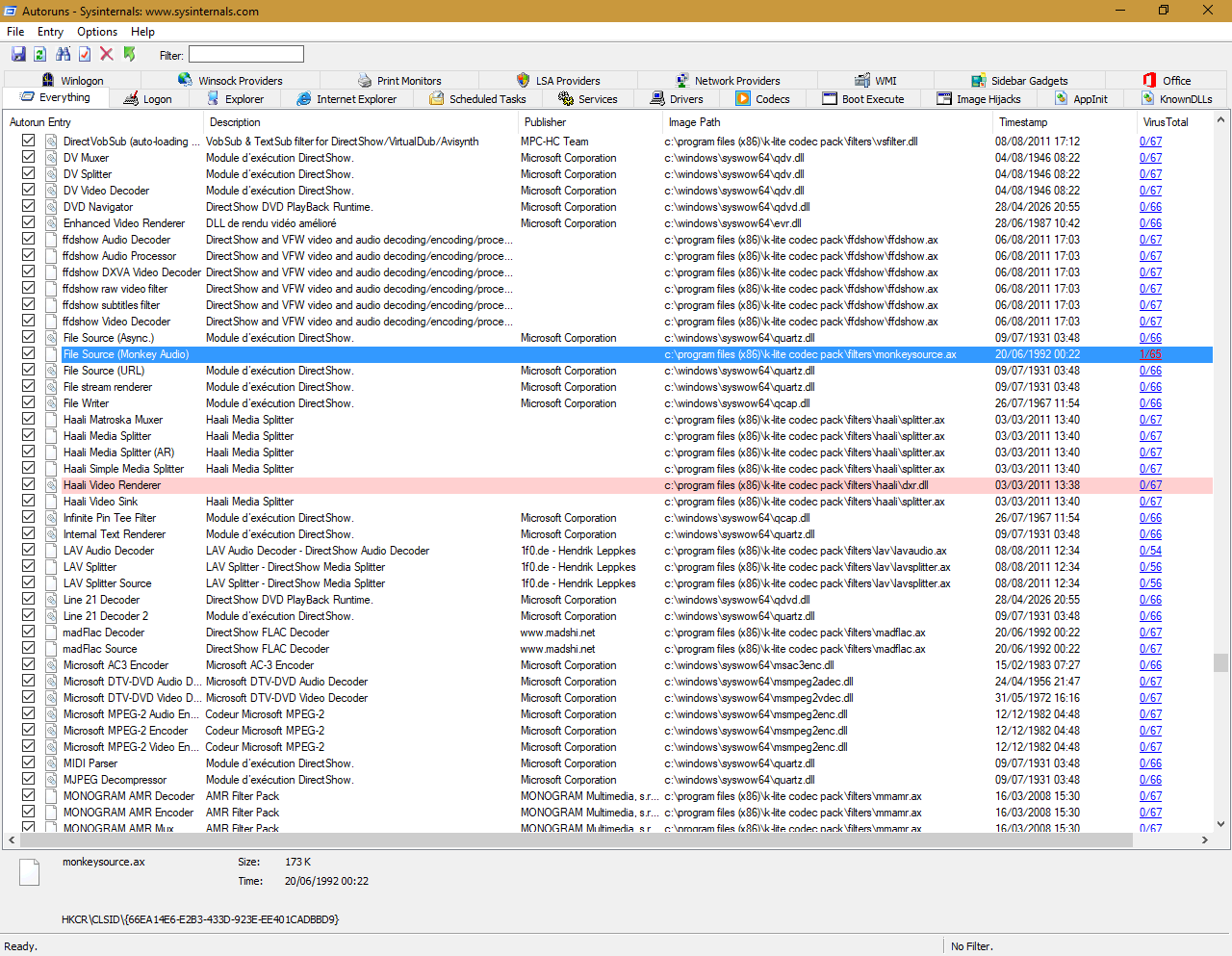The height and width of the screenshot is (956, 1232).
Task: Sort by the Publisher column header
Action: pyautogui.click(x=590, y=122)
